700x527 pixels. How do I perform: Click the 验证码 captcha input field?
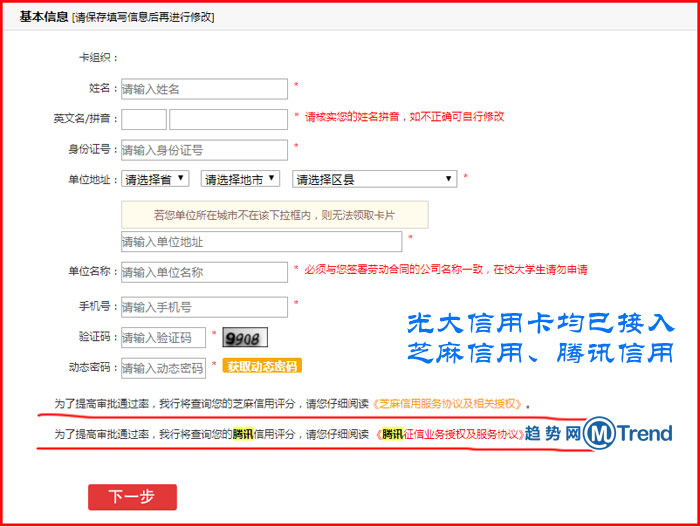[163, 337]
